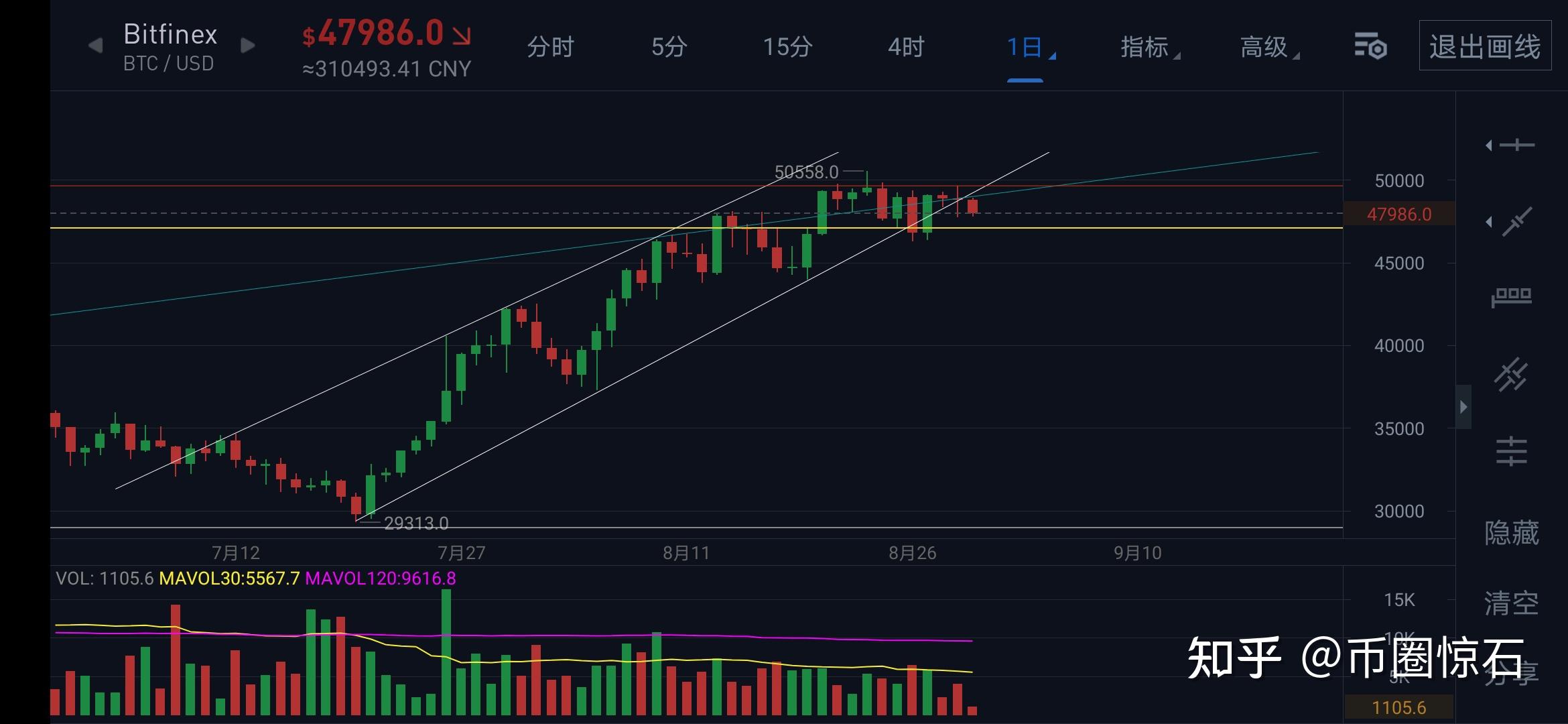Click the 29313.0 low price label
Viewport: 1568px width, 724px height.
click(416, 523)
